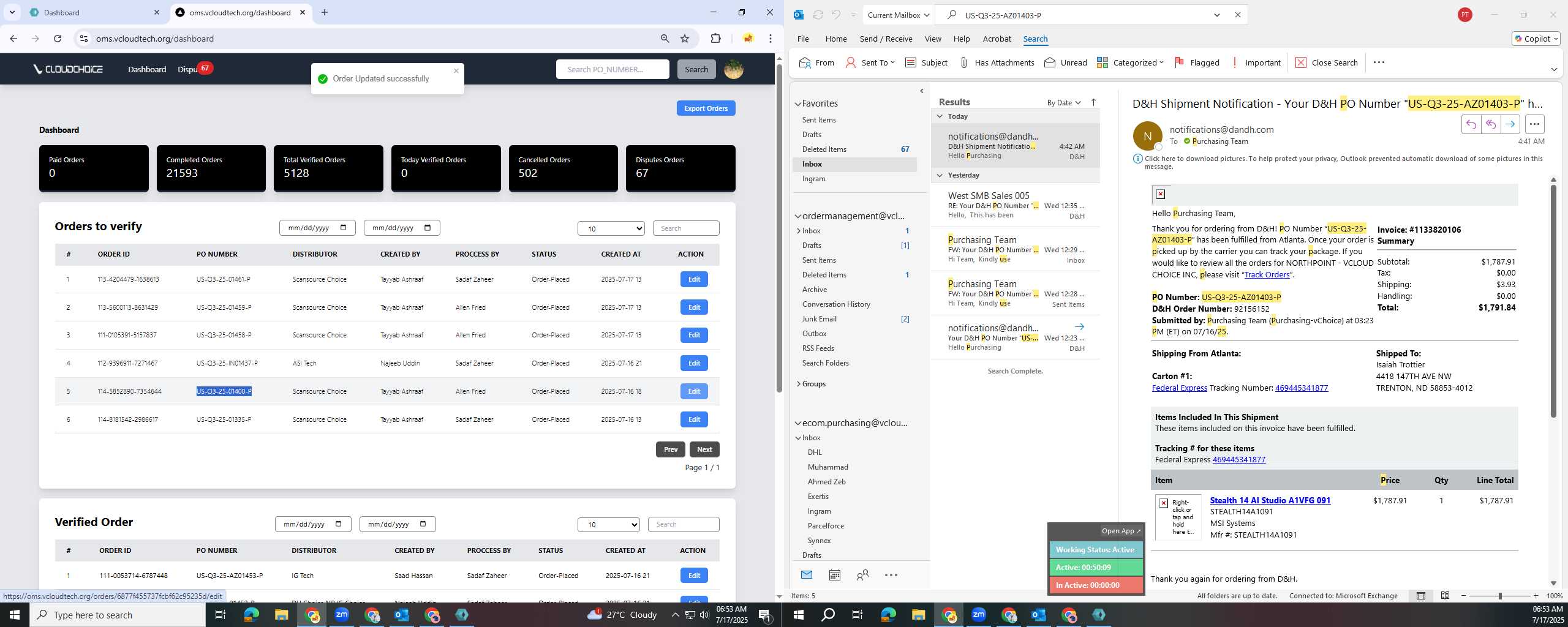Image resolution: width=1568 pixels, height=627 pixels.
Task: Open Verified Order page size dropdown
Action: tap(608, 525)
